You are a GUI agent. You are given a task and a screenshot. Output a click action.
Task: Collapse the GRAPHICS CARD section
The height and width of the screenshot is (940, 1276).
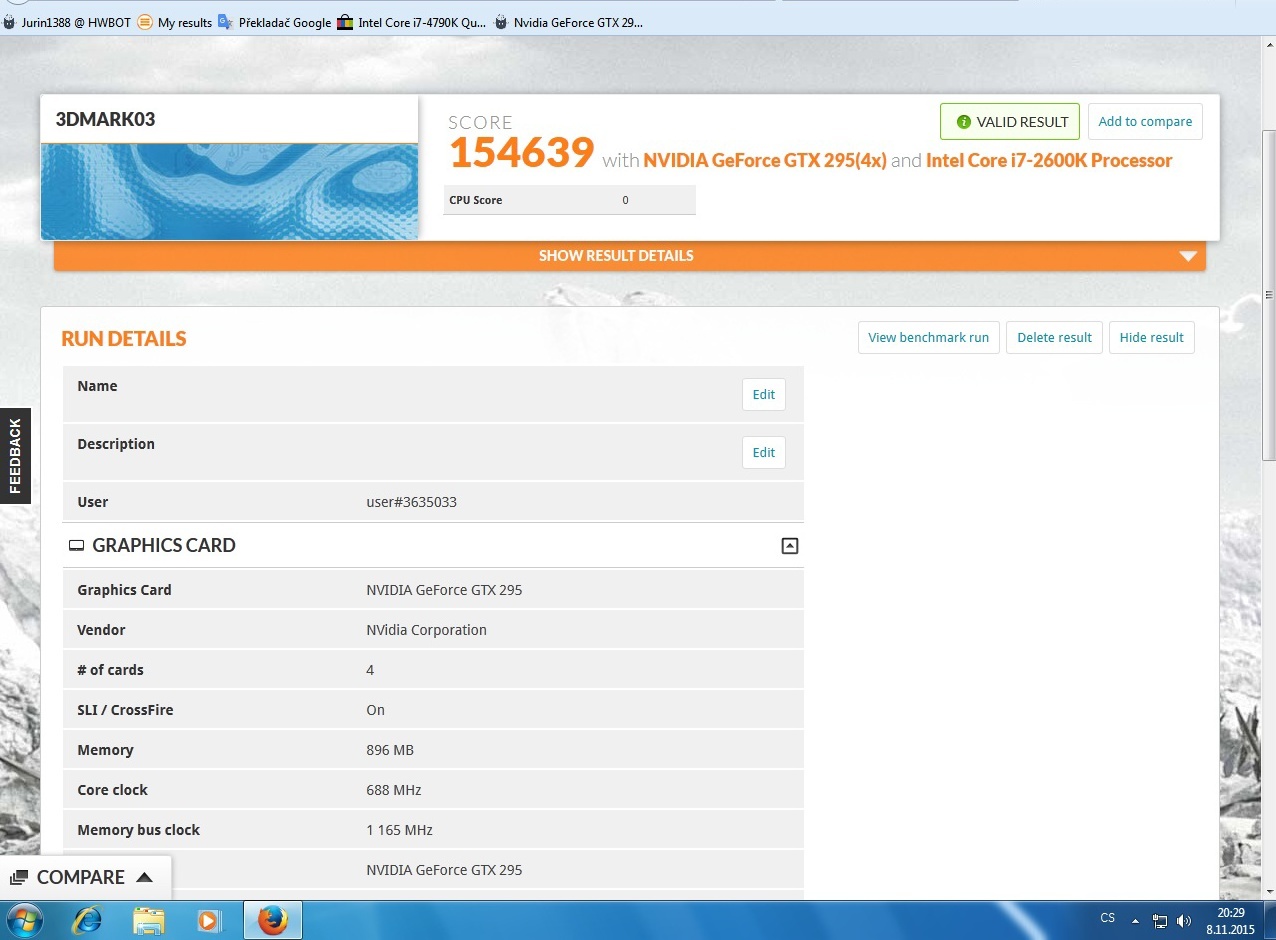click(790, 546)
